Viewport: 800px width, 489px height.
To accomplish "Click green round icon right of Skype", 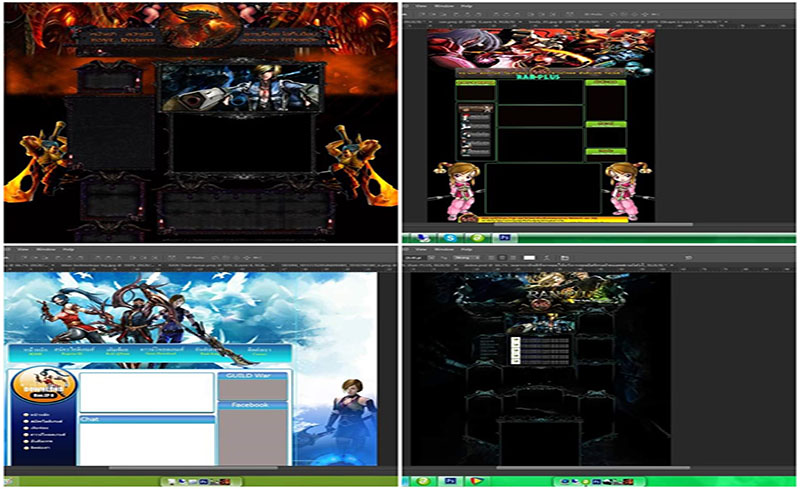I will point(477,238).
